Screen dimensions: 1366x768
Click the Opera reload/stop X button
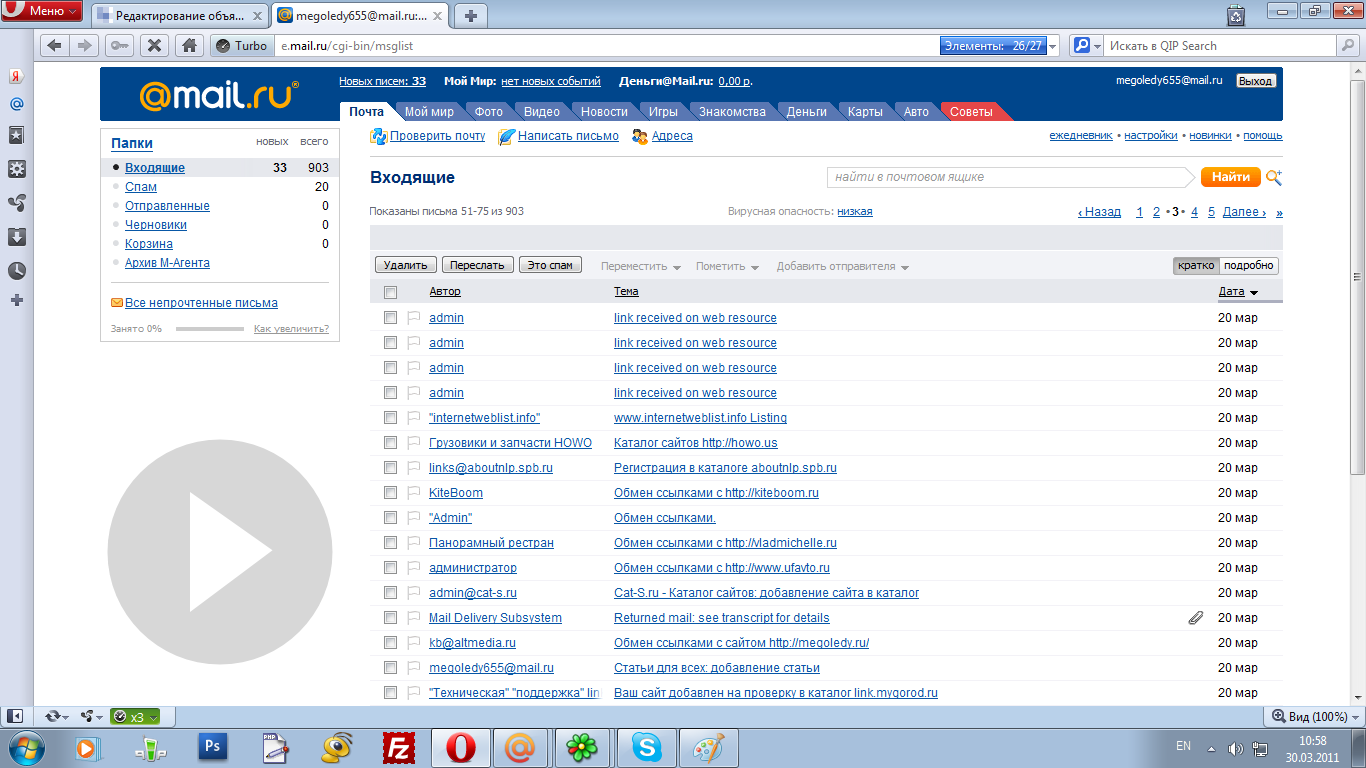click(154, 45)
